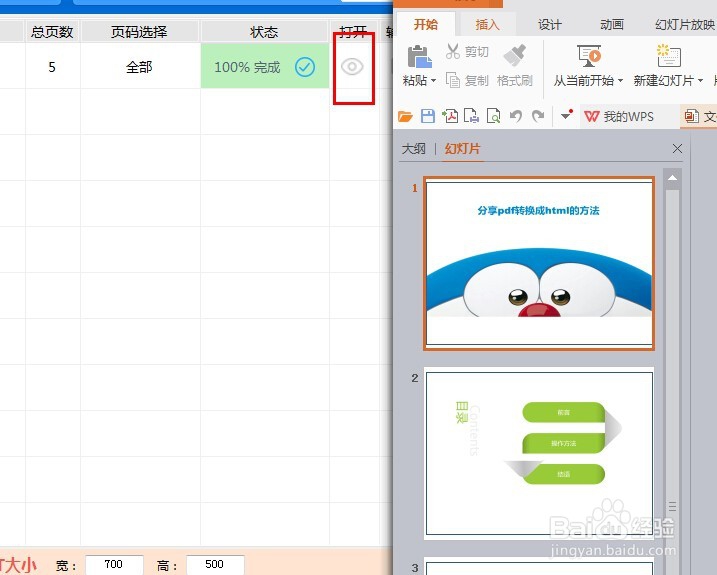Click the slide pane scrollbar up arrow
The width and height of the screenshot is (717, 575).
[x=672, y=178]
